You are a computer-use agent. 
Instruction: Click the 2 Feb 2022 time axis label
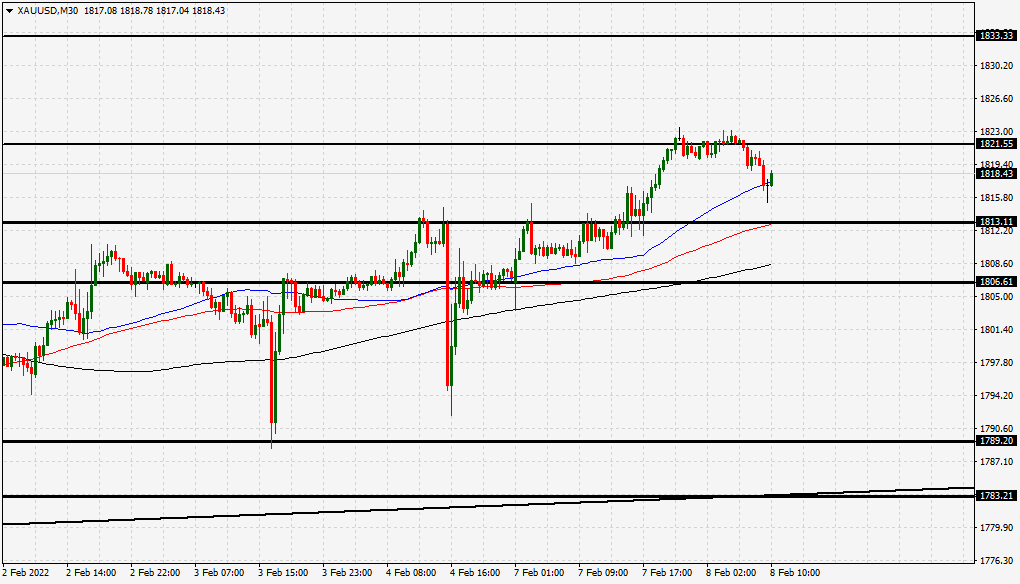coord(26,573)
